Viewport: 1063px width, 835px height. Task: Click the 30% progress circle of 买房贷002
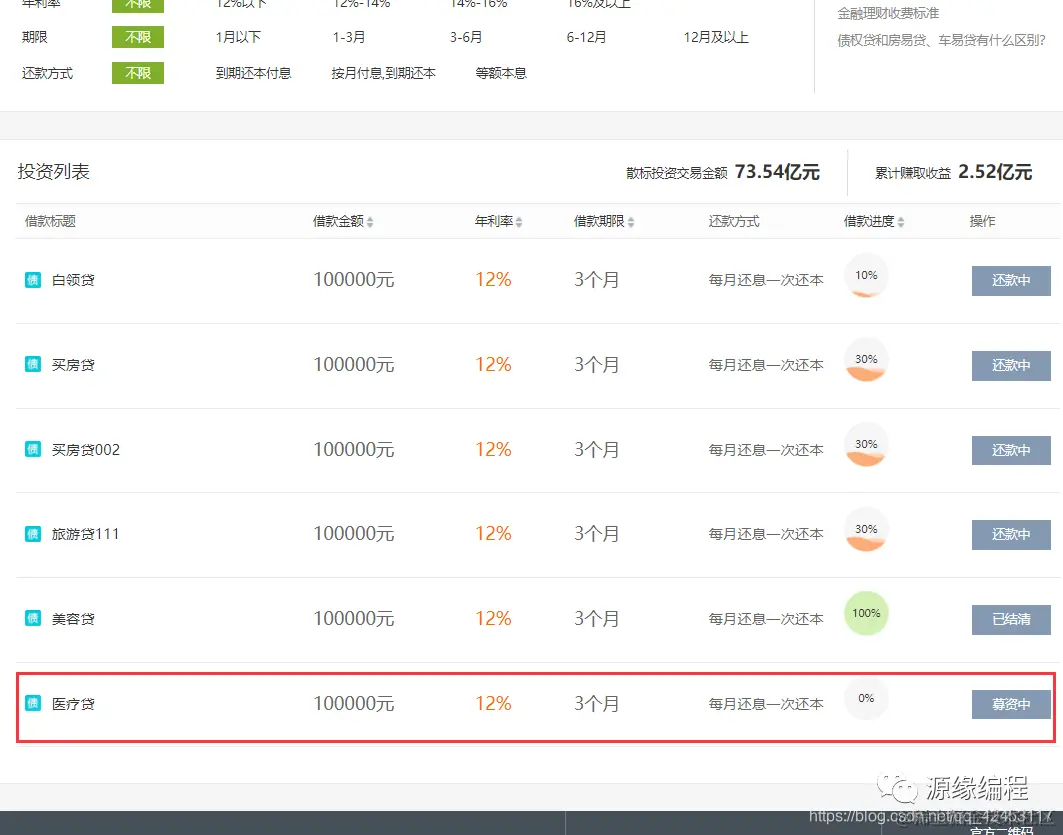point(866,444)
